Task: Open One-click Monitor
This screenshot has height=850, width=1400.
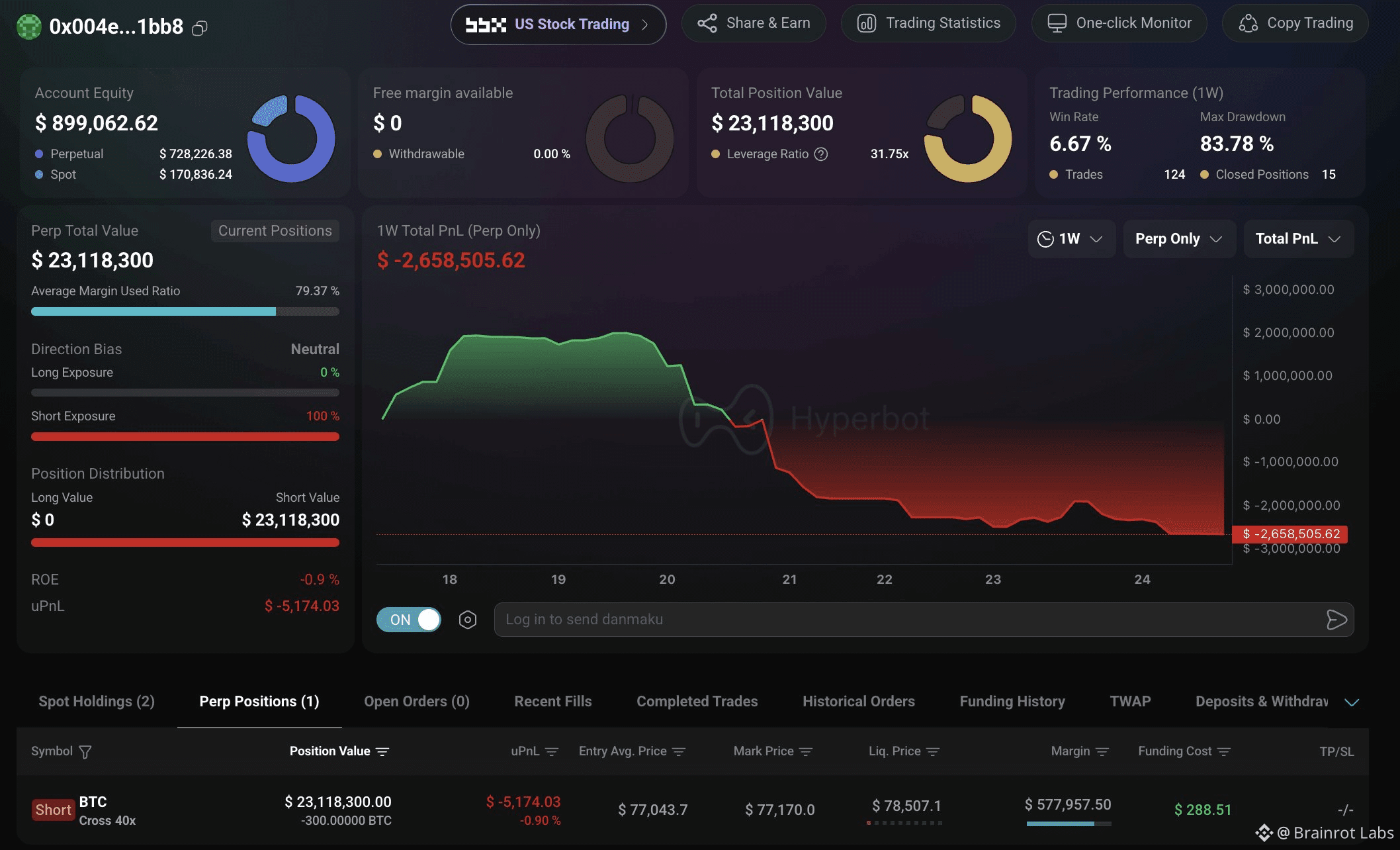Action: point(1119,23)
